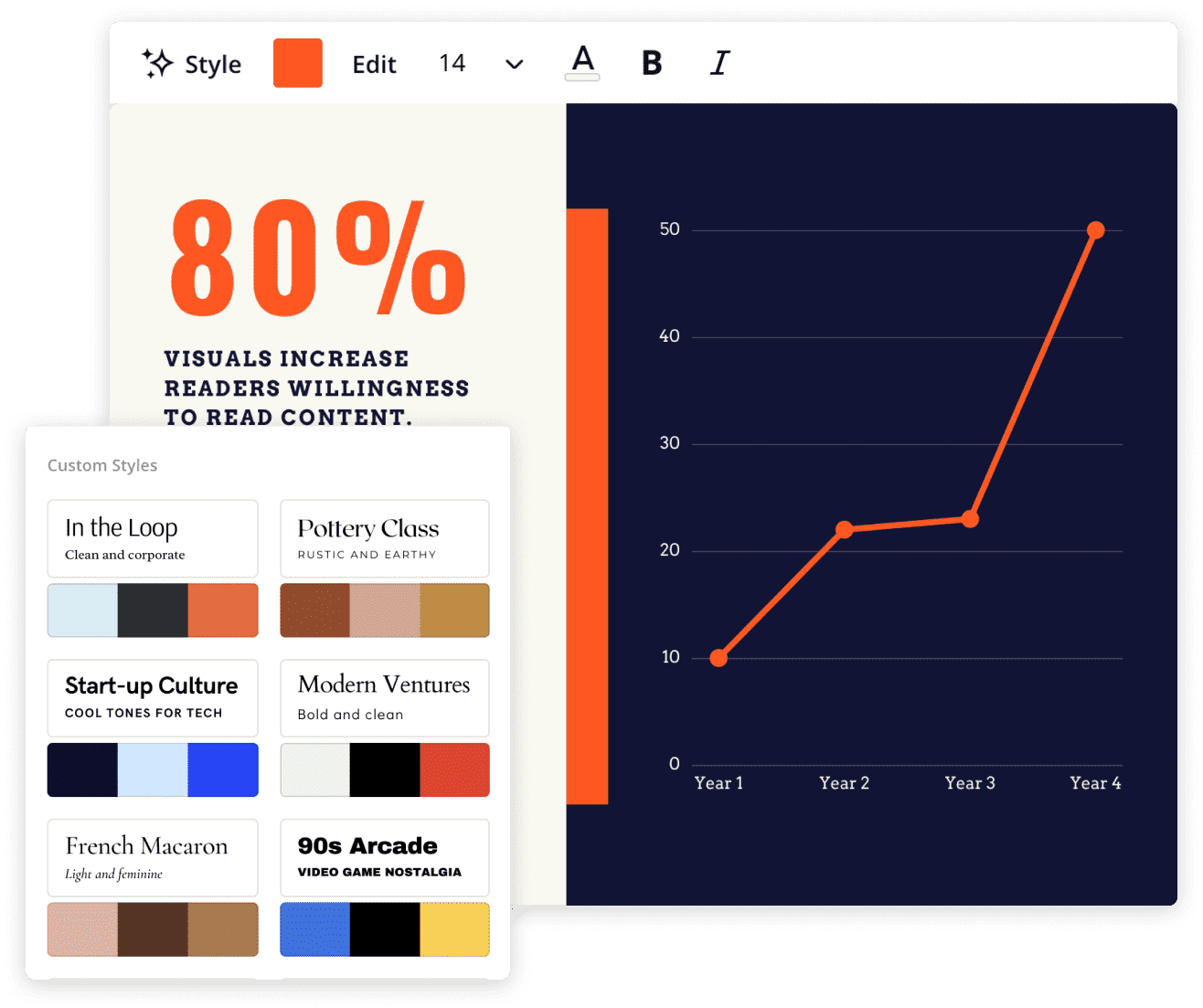The height and width of the screenshot is (1008, 1203).
Task: Click the 80% headline text
Action: click(318, 258)
